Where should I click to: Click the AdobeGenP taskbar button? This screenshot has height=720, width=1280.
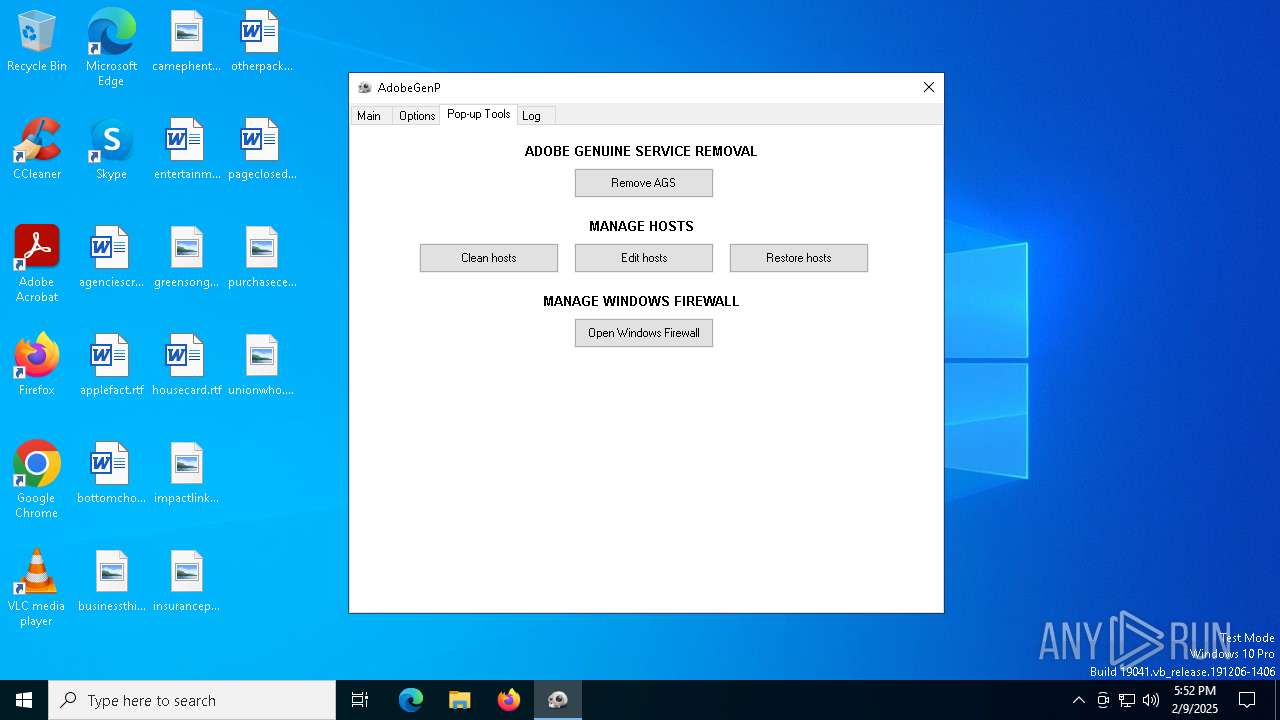pyautogui.click(x=558, y=700)
